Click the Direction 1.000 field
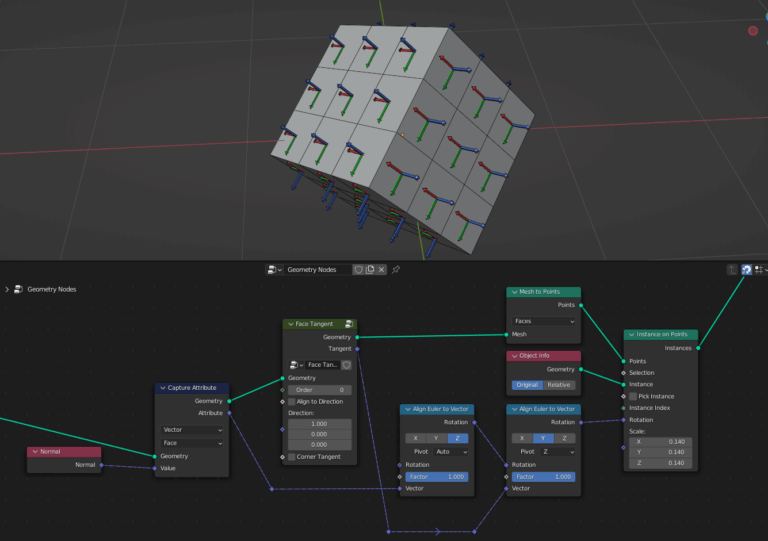Screen dimensions: 768x541 (319, 424)
